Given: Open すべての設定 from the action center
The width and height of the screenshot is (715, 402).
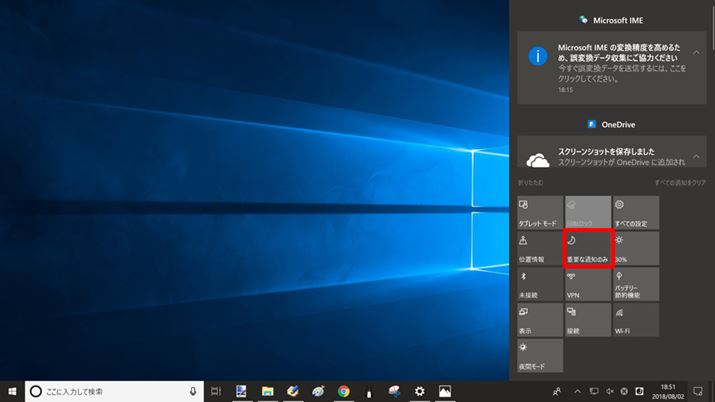Looking at the screenshot, I should pos(636,212).
